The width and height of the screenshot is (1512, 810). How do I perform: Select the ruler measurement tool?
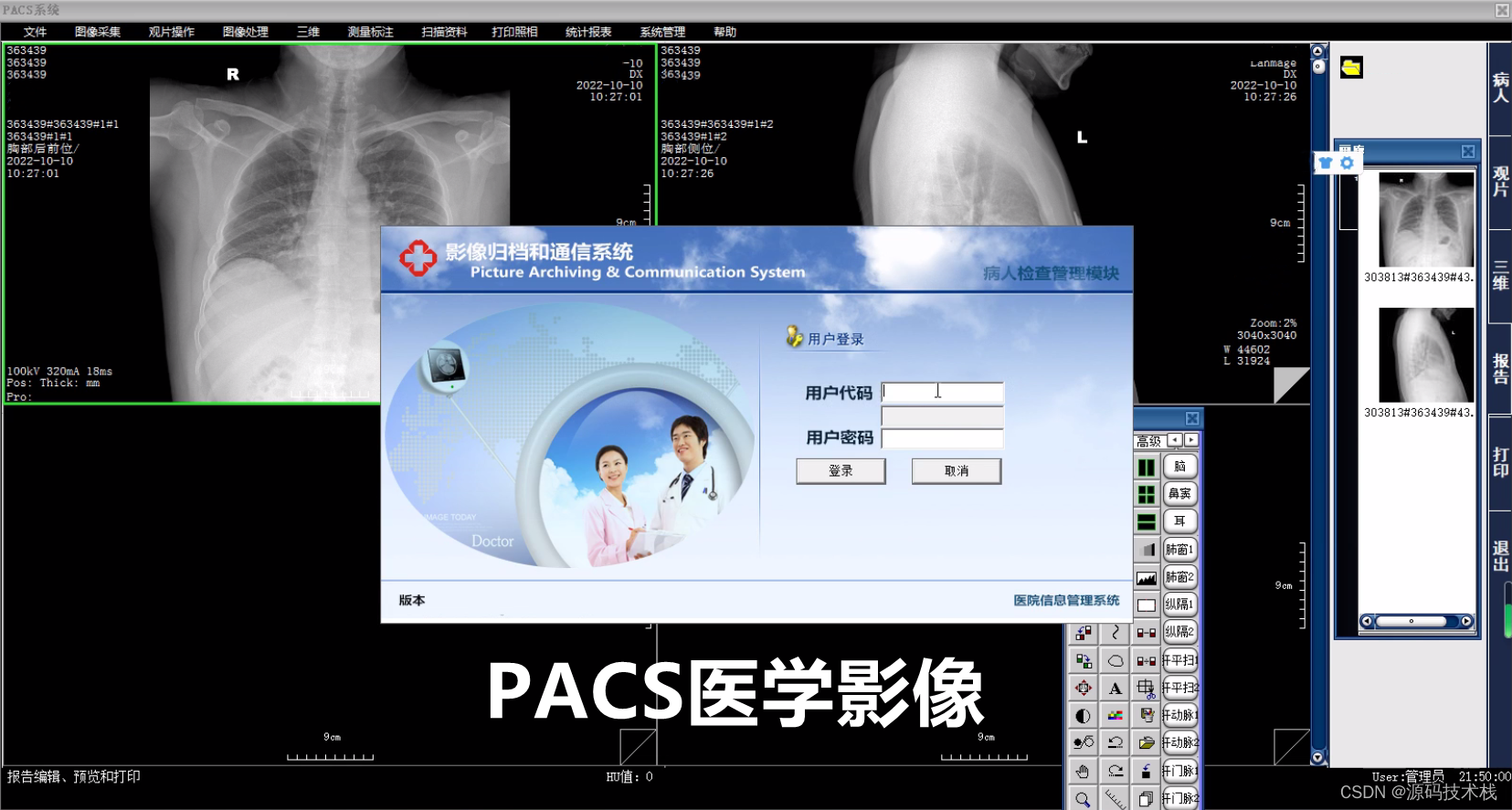point(1115,799)
